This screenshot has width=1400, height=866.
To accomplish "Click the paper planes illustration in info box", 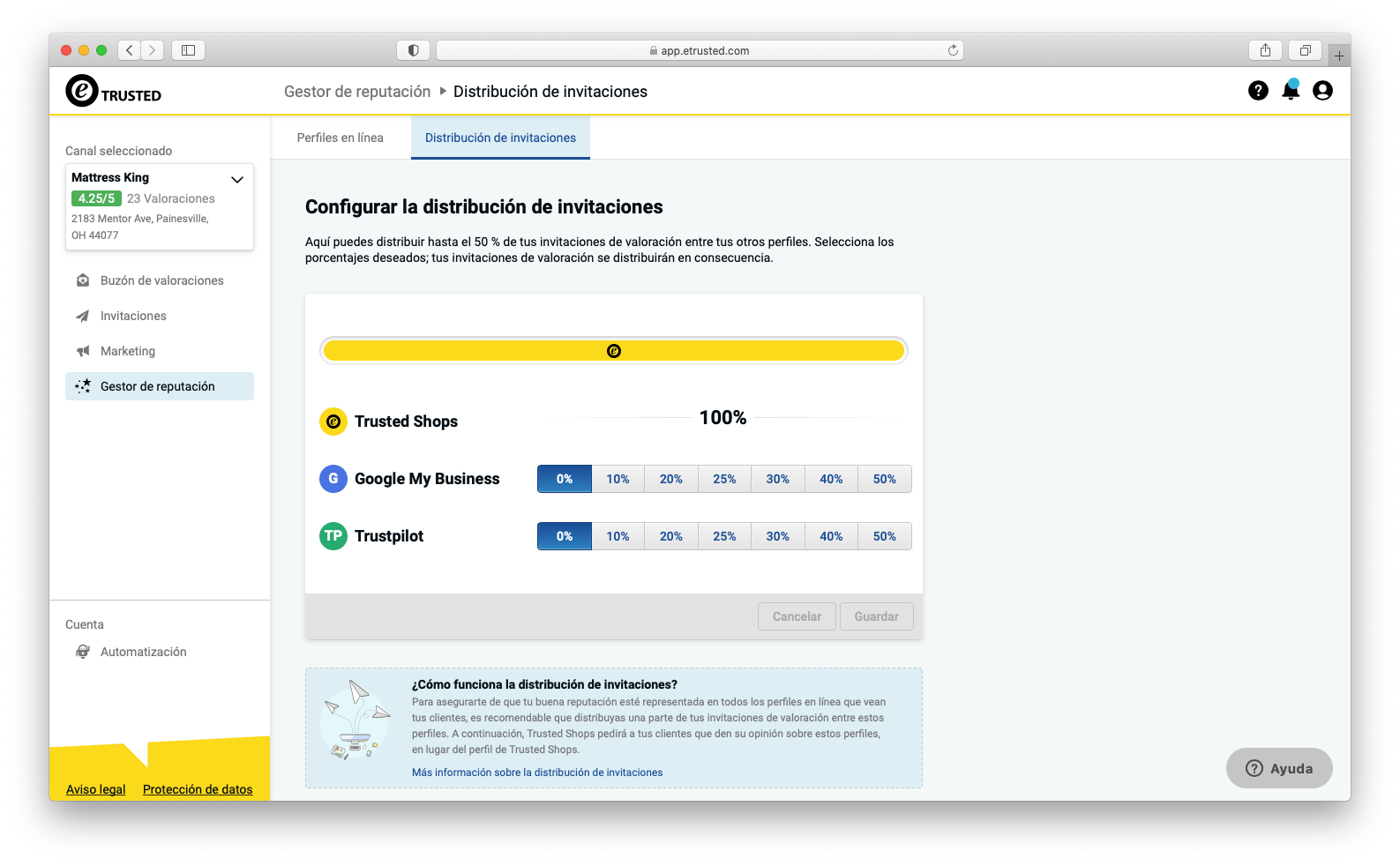I will point(356,720).
